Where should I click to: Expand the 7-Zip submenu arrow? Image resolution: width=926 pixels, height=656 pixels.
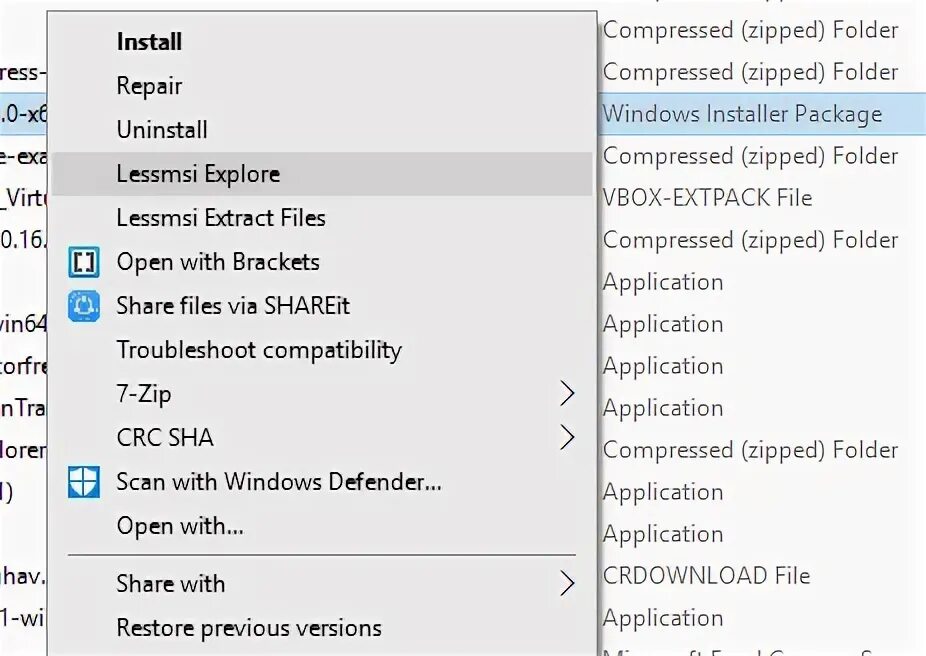[567, 394]
